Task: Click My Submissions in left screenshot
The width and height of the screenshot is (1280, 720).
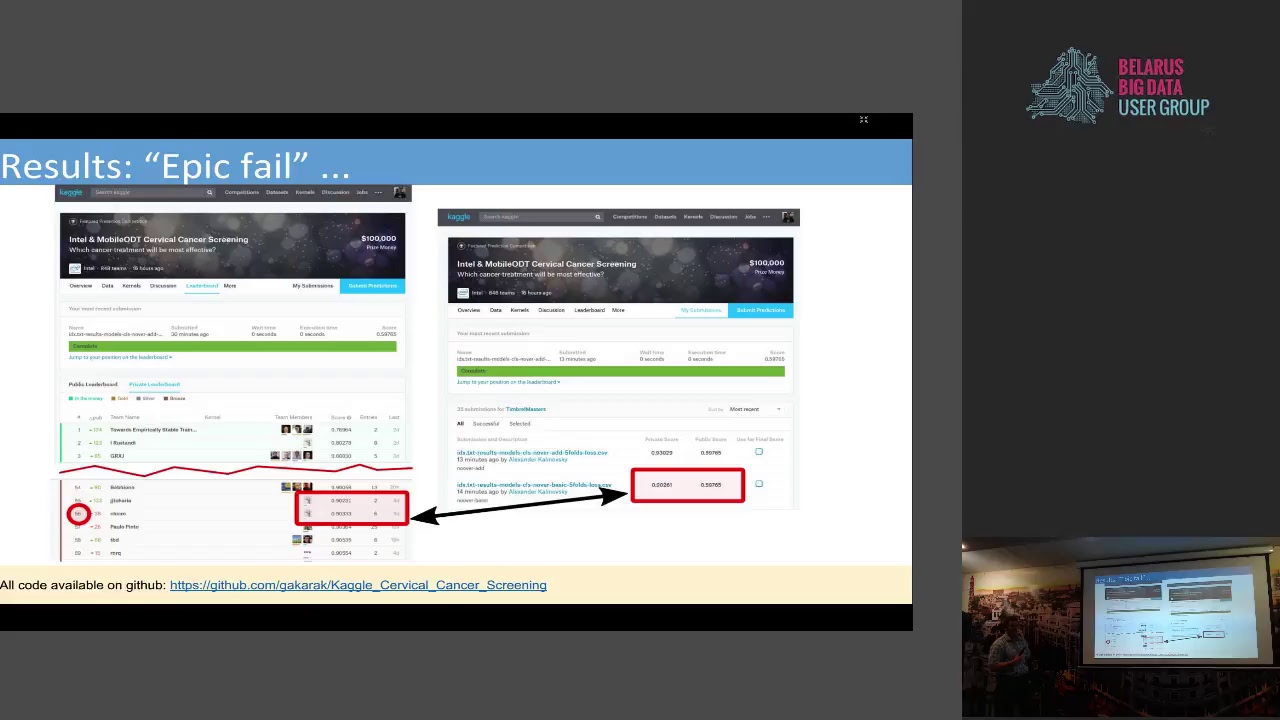Action: (x=313, y=286)
